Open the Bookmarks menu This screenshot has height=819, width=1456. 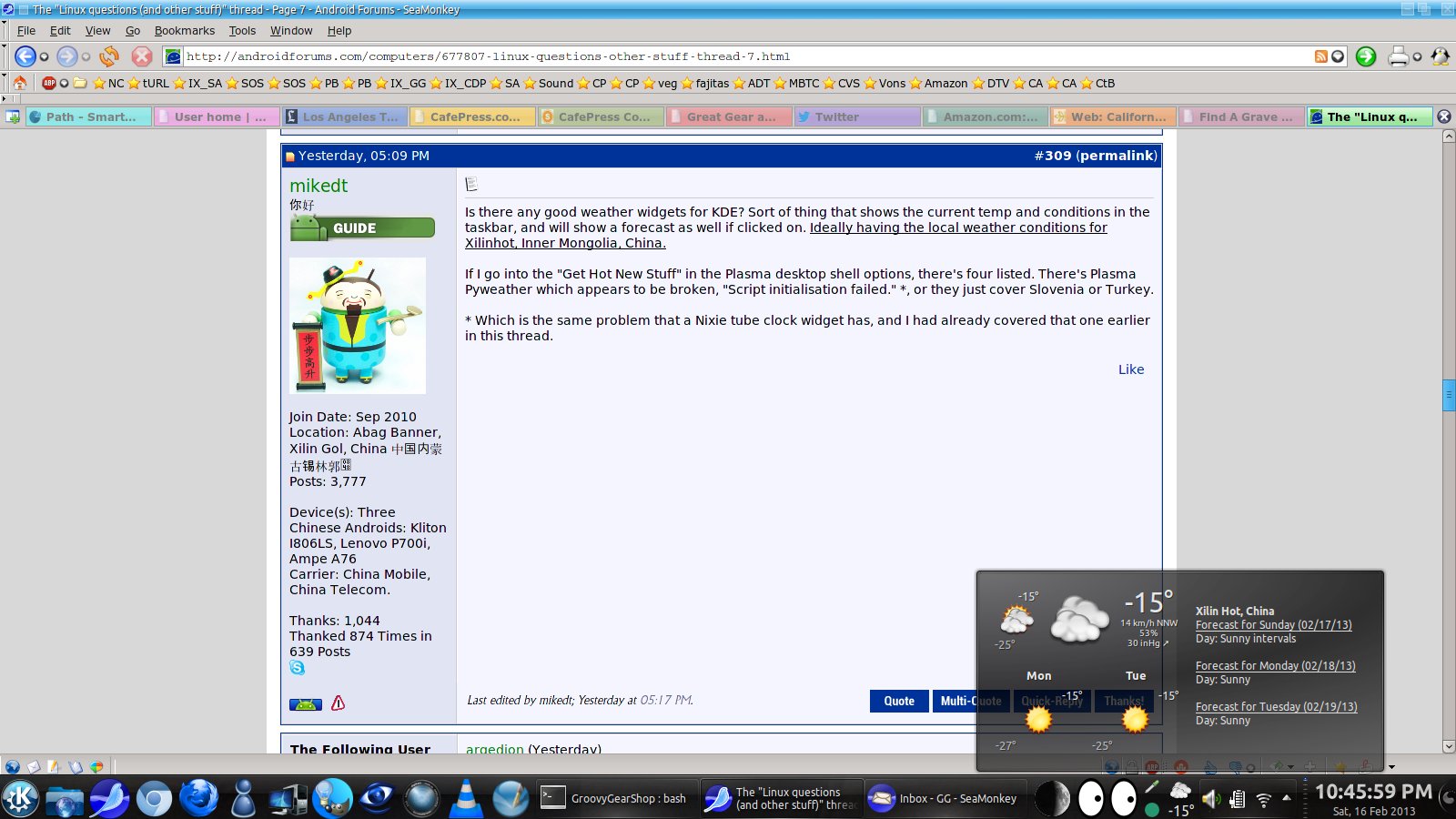point(184,30)
